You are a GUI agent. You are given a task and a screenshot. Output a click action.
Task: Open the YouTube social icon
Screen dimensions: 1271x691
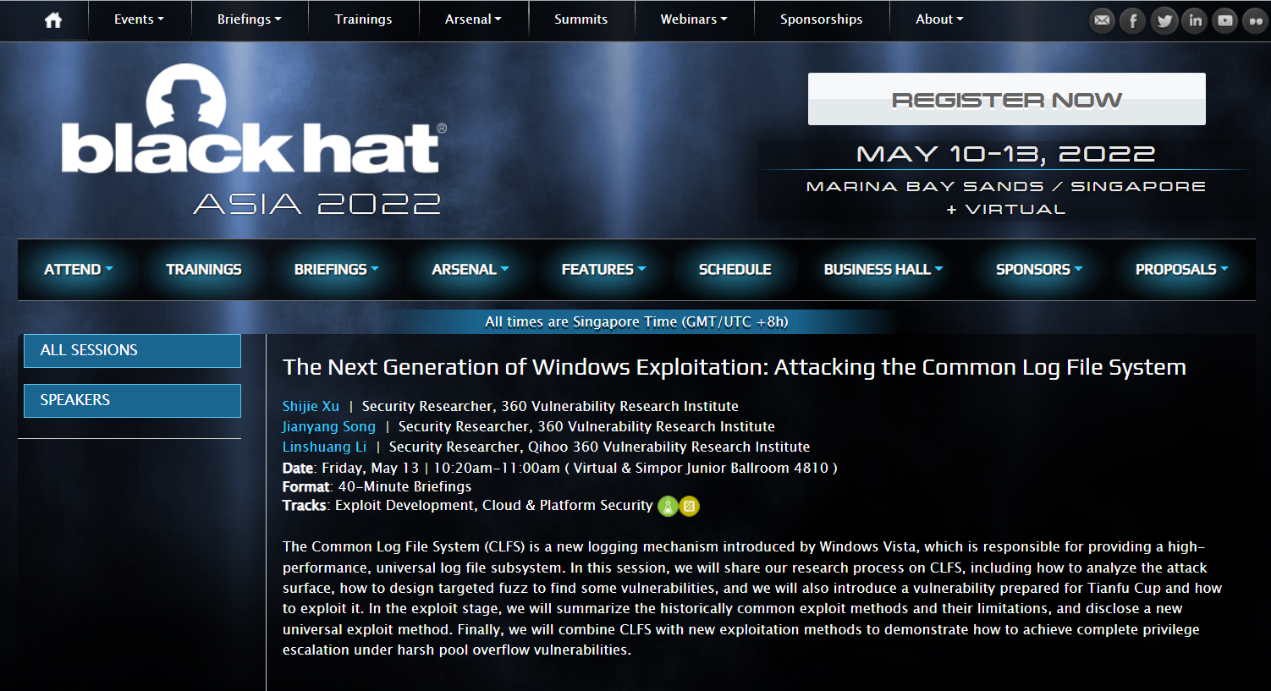[1224, 20]
